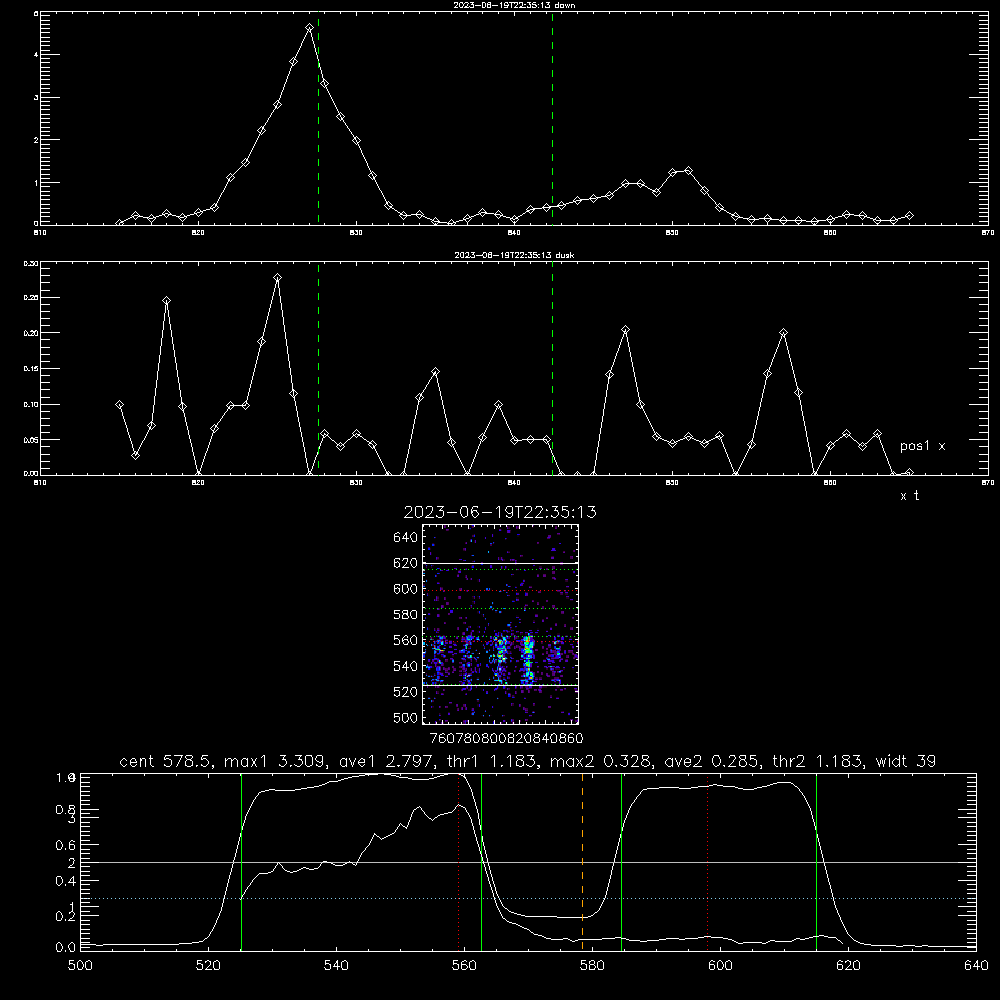
Task: Click the upper red dotted line near 598 in the spectral image
Action: point(500,591)
